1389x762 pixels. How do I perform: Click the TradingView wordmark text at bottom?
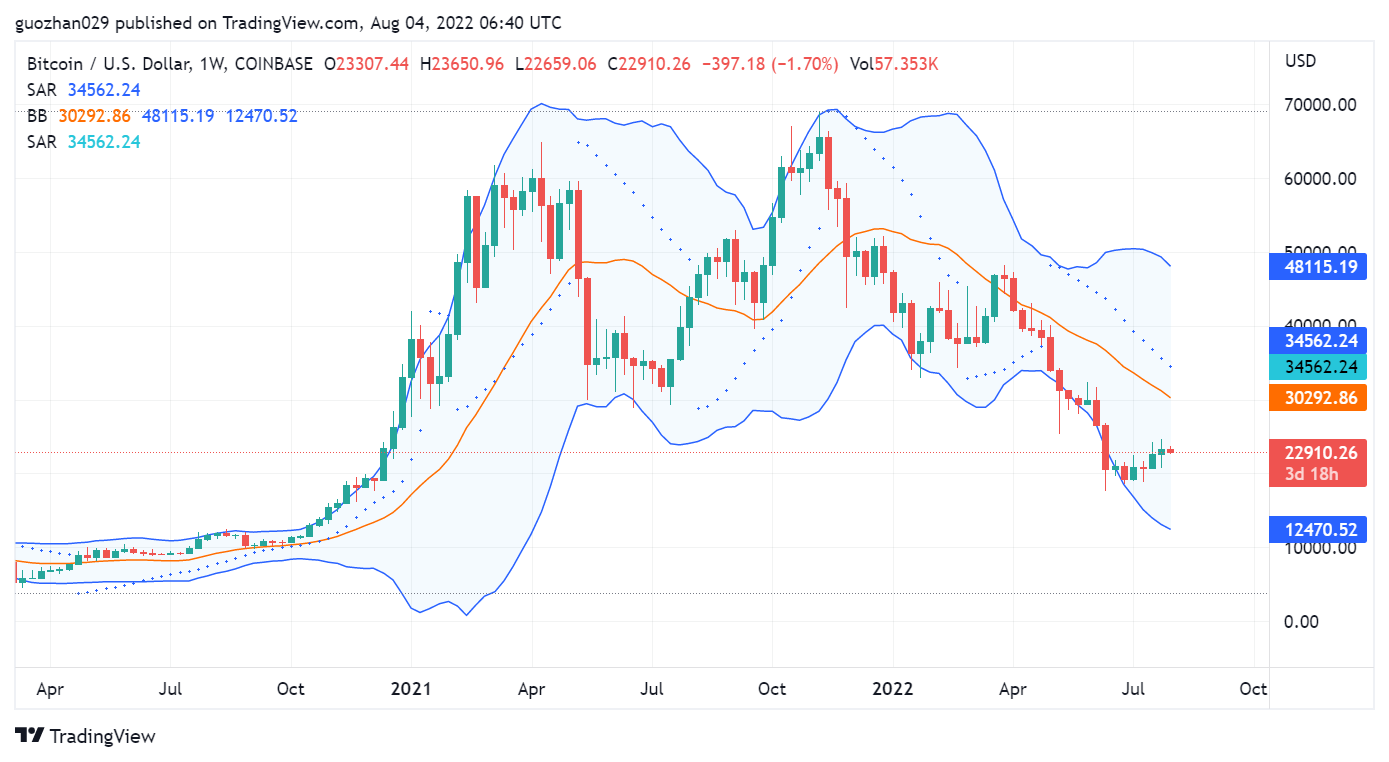103,737
